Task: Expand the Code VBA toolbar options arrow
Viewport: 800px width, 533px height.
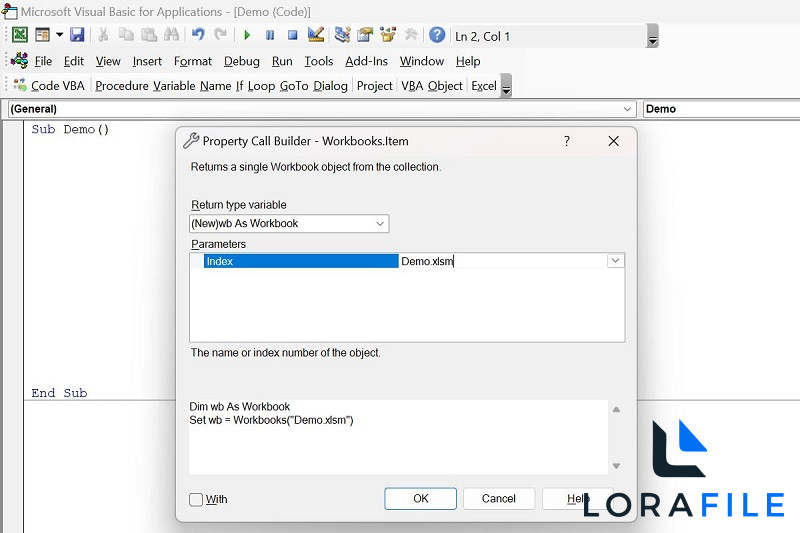Action: [506, 86]
